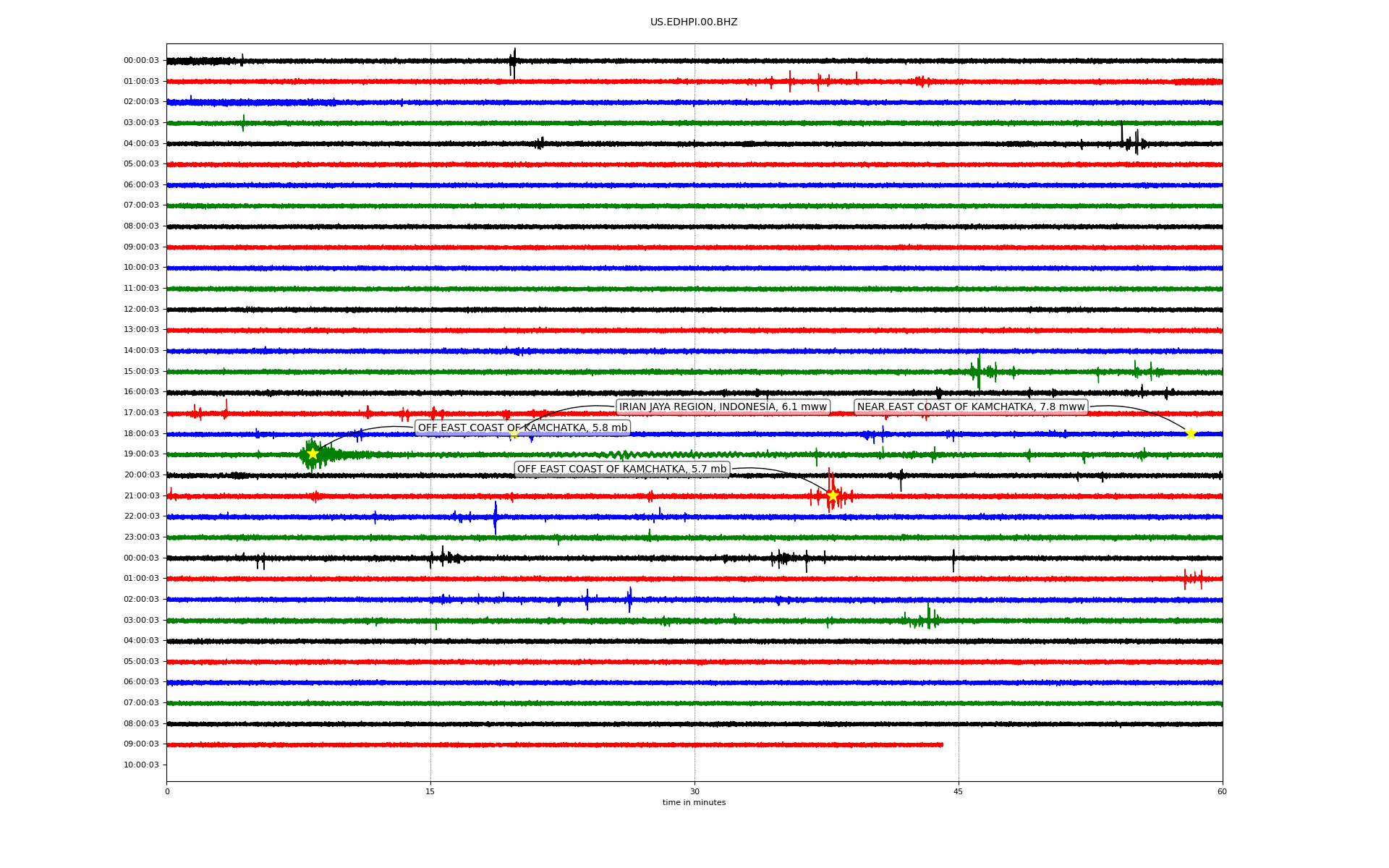The image size is (1389, 868).
Task: Select the 'NEAR EAST COAST OF KAMCHATKA, 7.8 mww' label
Action: click(971, 407)
